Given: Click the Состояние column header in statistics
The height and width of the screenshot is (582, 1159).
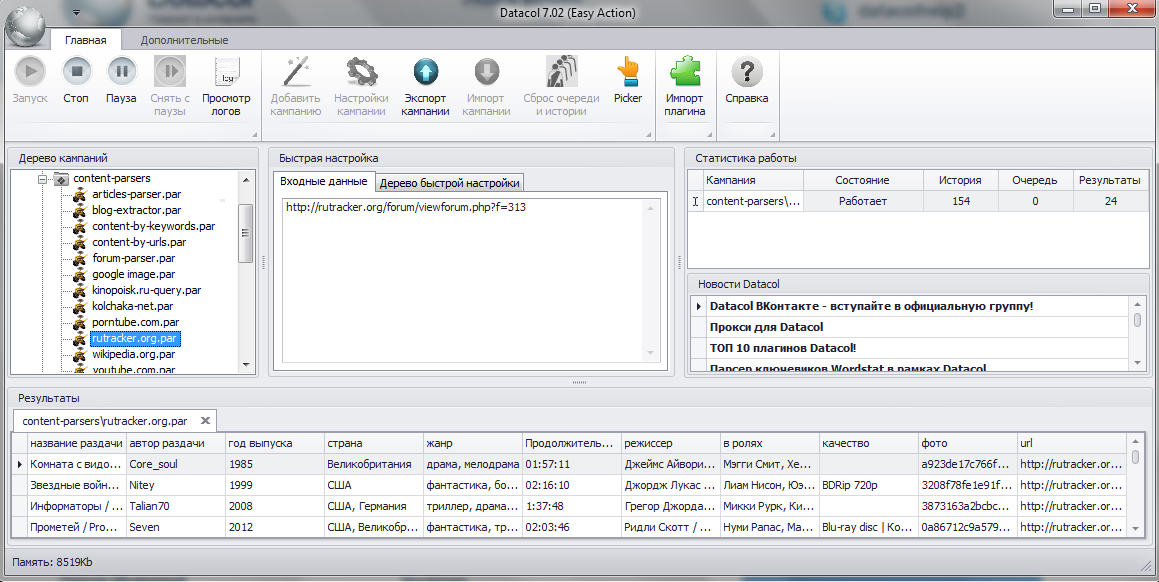Looking at the screenshot, I should pos(863,180).
